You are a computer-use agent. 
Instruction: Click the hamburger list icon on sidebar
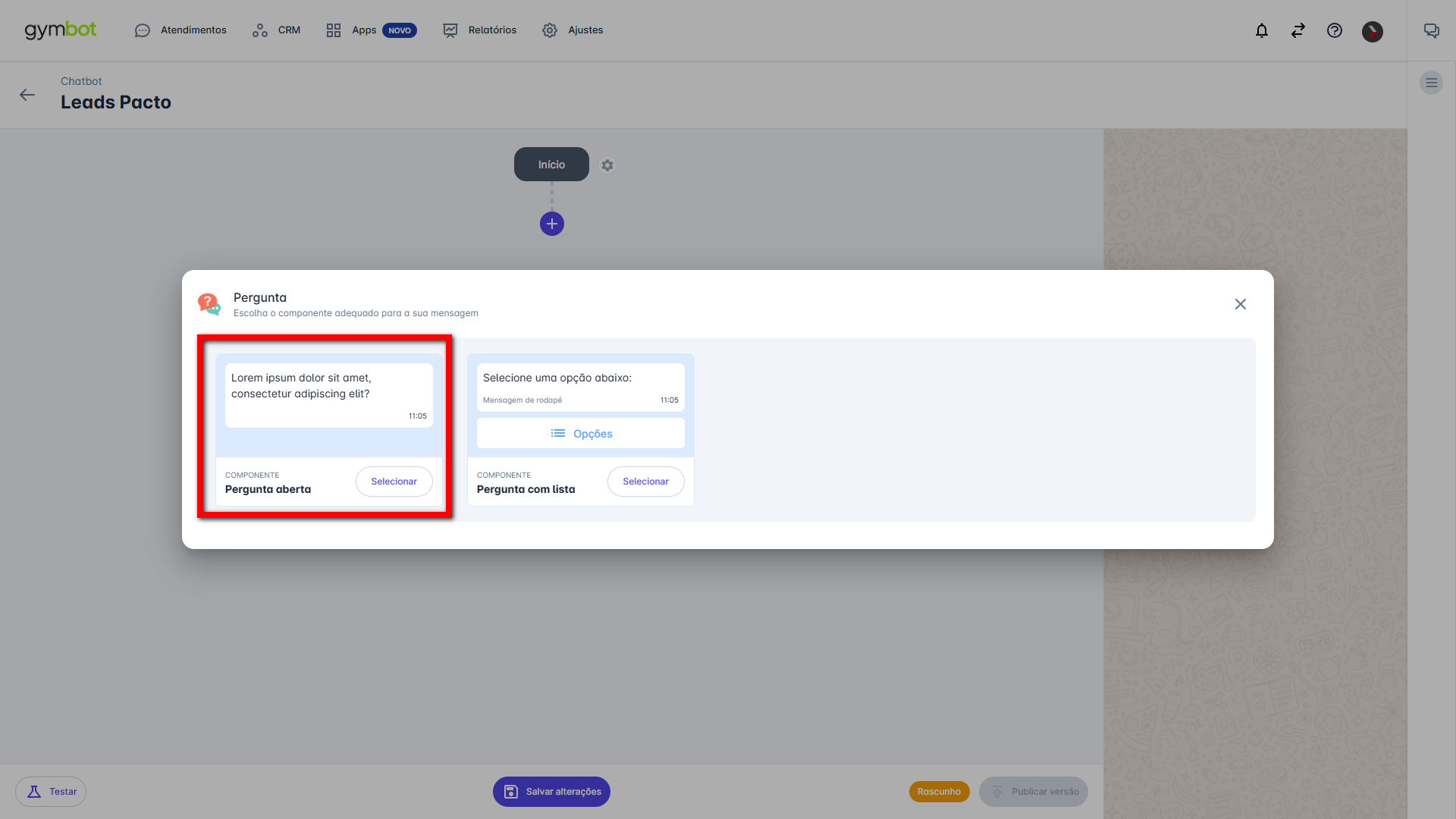[1431, 83]
